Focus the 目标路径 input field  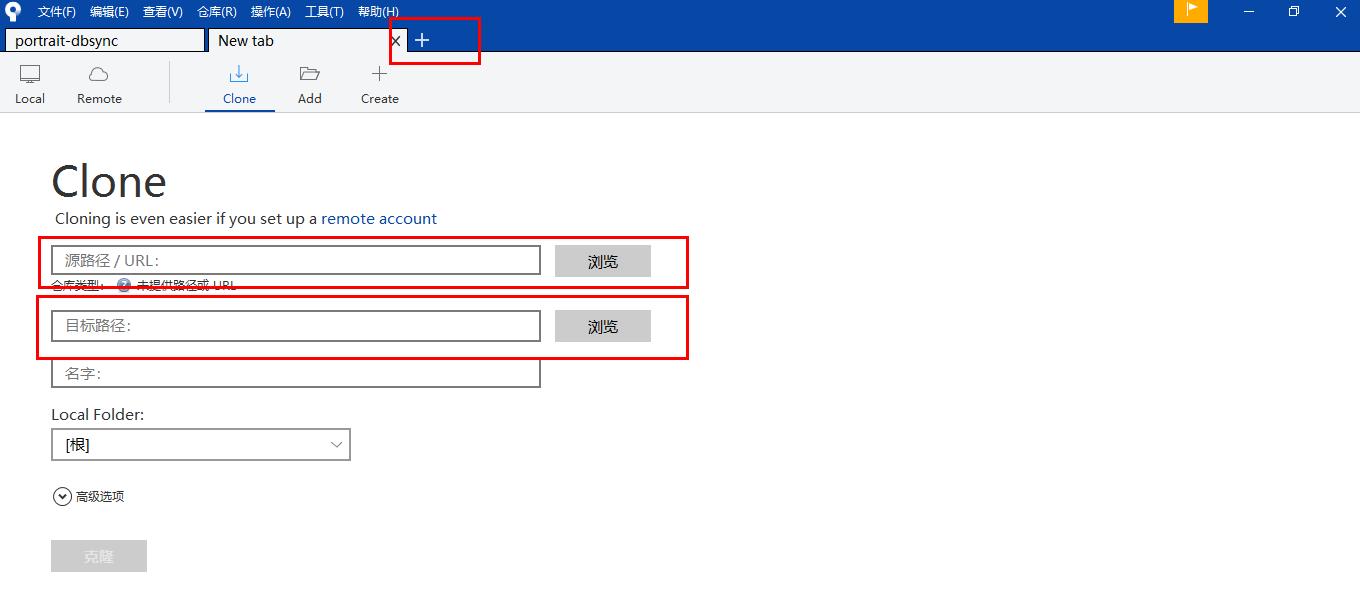[296, 325]
